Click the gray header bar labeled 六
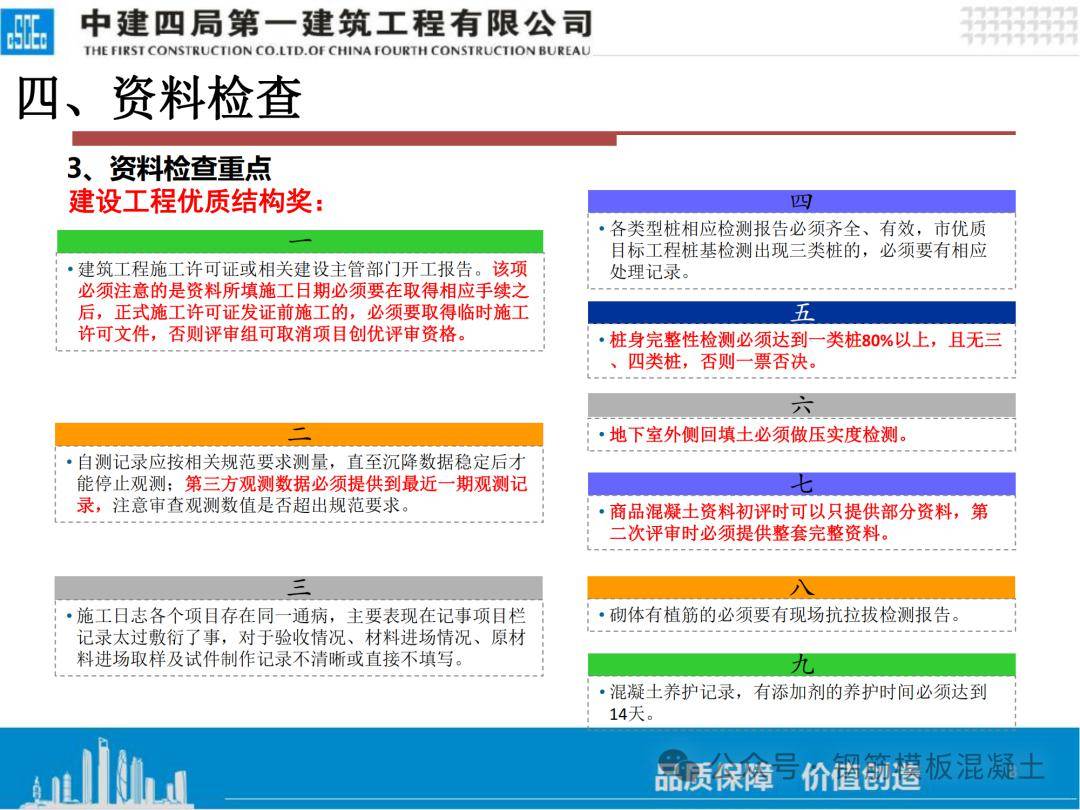1080x810 pixels. tap(802, 406)
